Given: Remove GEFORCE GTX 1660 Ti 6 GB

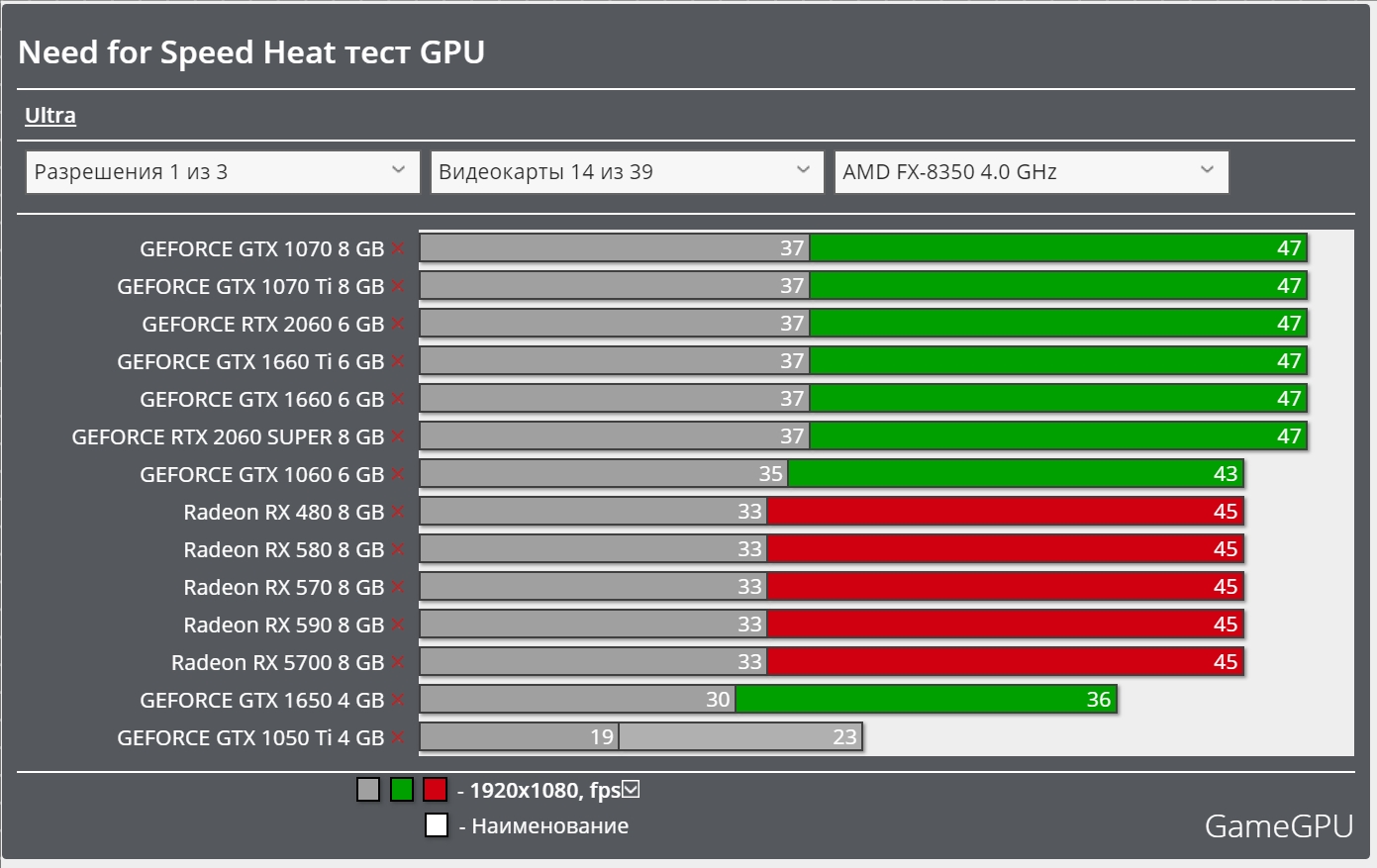Looking at the screenshot, I should click(x=398, y=362).
